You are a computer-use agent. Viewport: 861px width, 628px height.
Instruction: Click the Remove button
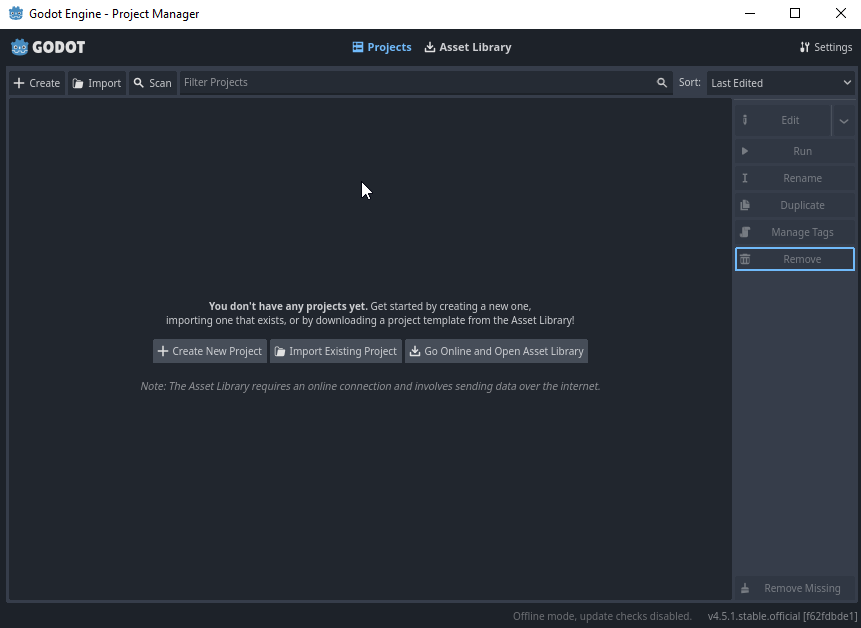click(x=795, y=259)
